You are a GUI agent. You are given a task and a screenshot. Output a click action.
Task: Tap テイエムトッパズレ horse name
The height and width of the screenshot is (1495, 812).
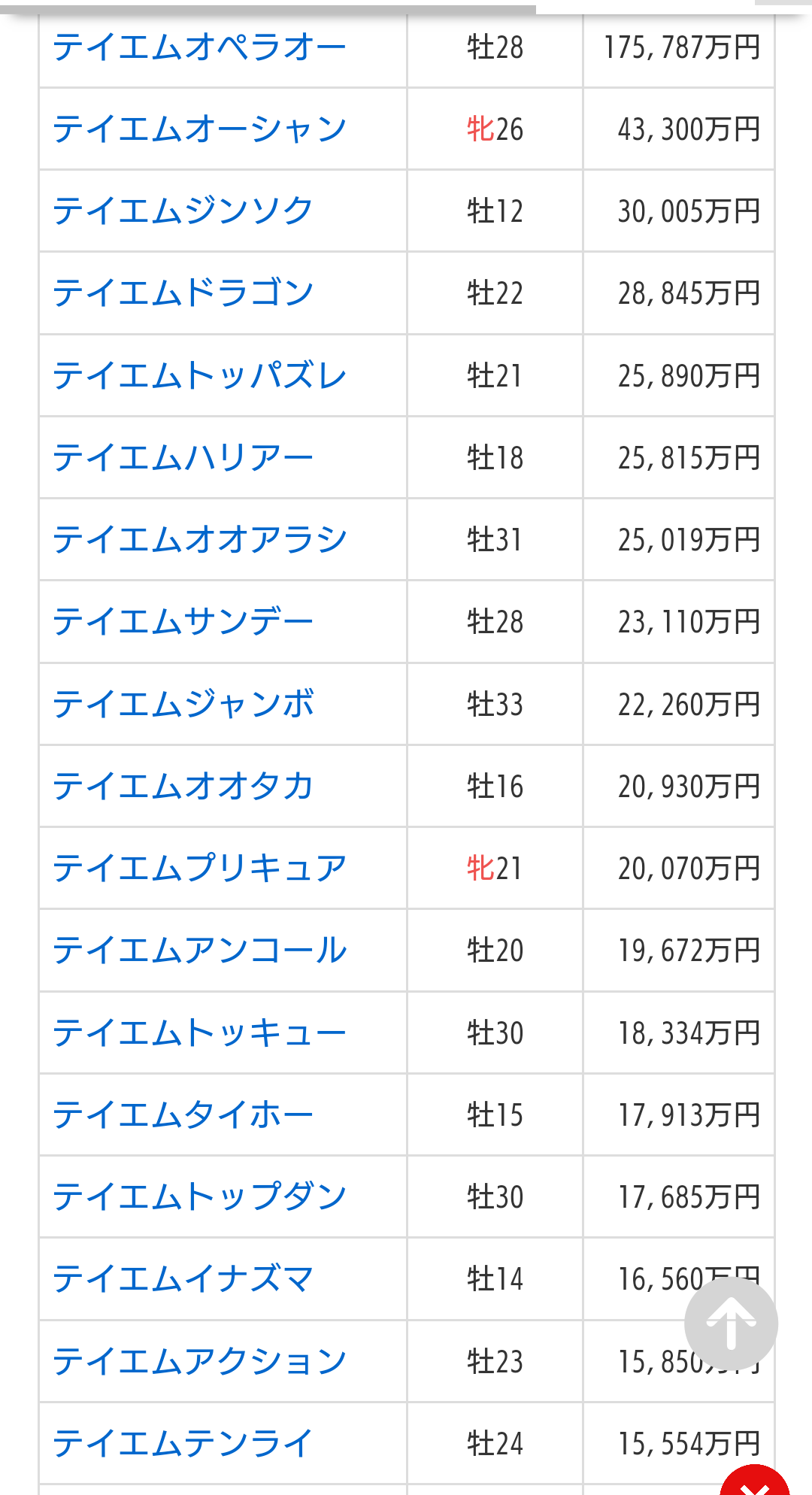199,376
